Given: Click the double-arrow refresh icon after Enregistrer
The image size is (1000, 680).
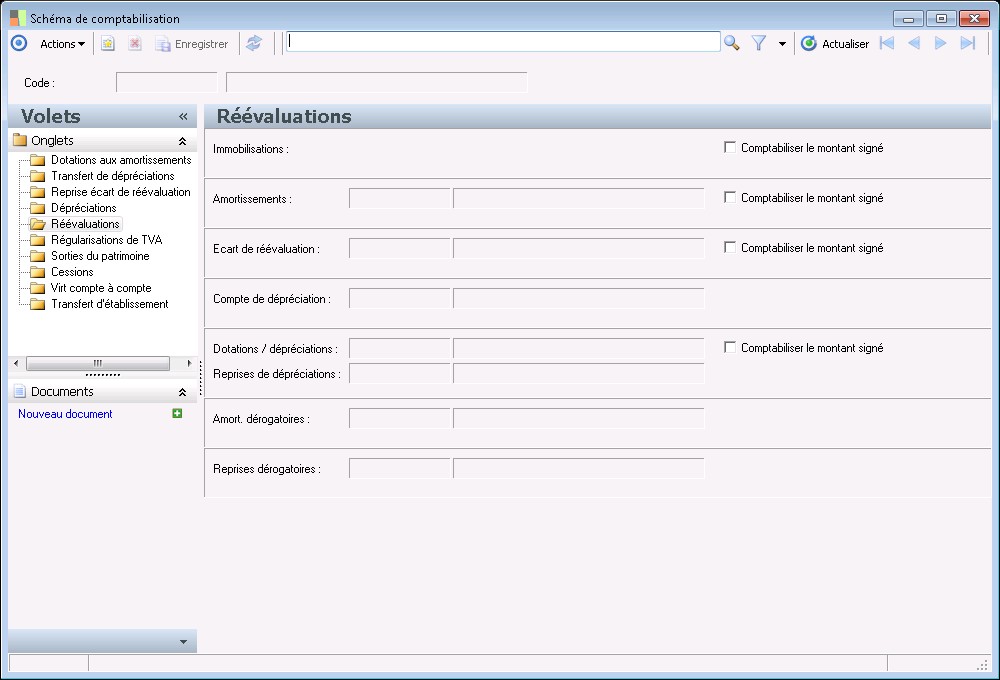Looking at the screenshot, I should click(x=254, y=43).
